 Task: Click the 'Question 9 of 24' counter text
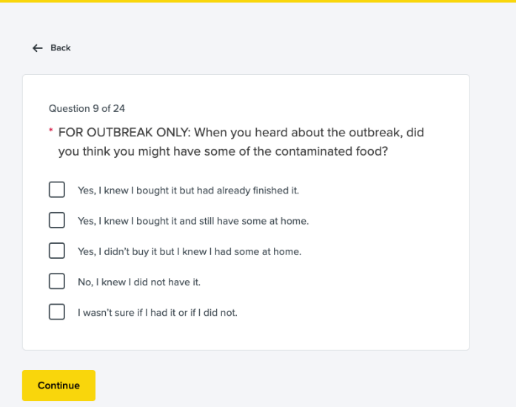tap(87, 109)
